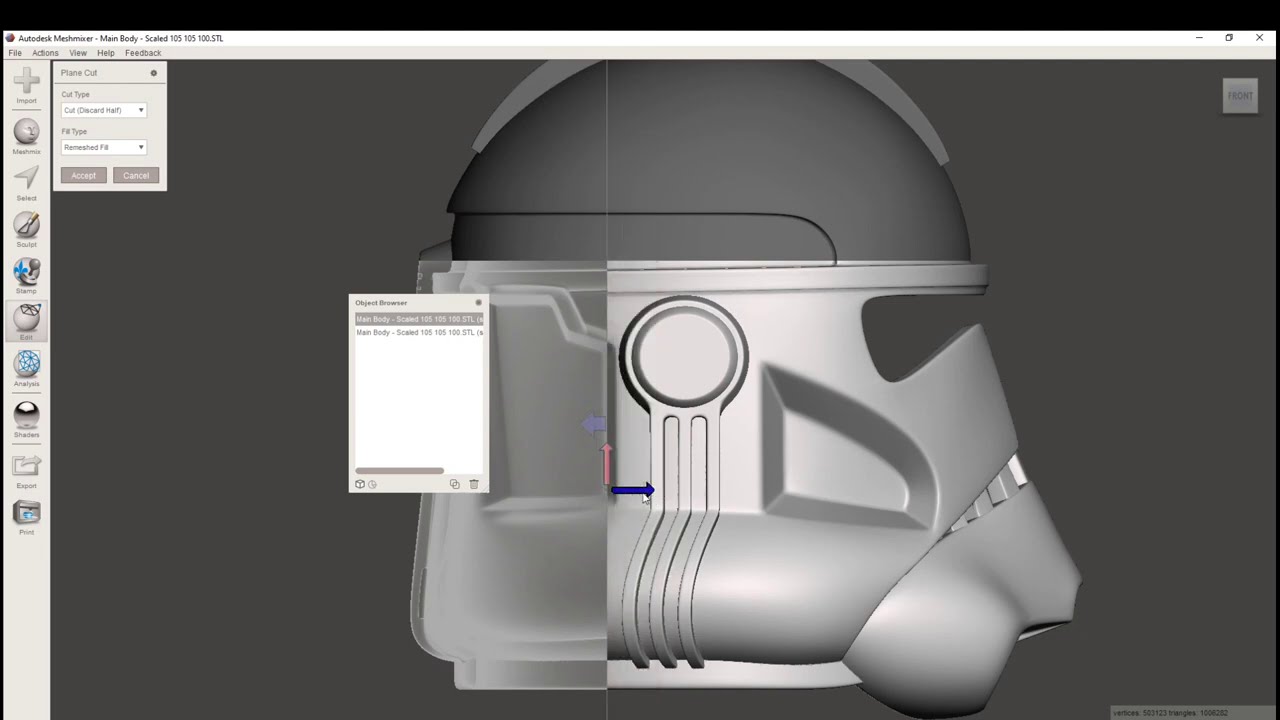Click the Object Browser close dot
Screen dimensions: 1280x720
point(478,302)
